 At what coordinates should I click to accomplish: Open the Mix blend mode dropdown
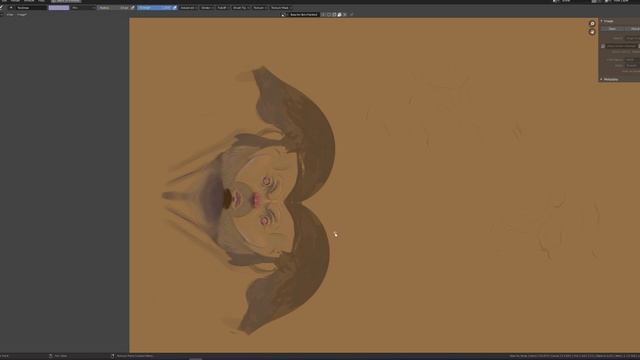pos(83,8)
